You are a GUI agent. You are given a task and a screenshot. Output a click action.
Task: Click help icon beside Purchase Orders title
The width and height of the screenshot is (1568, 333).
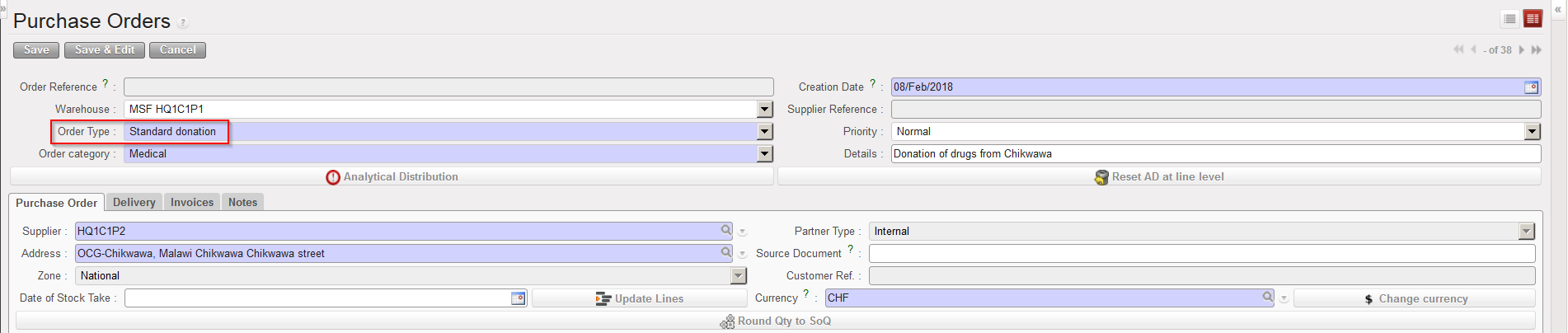(x=183, y=22)
